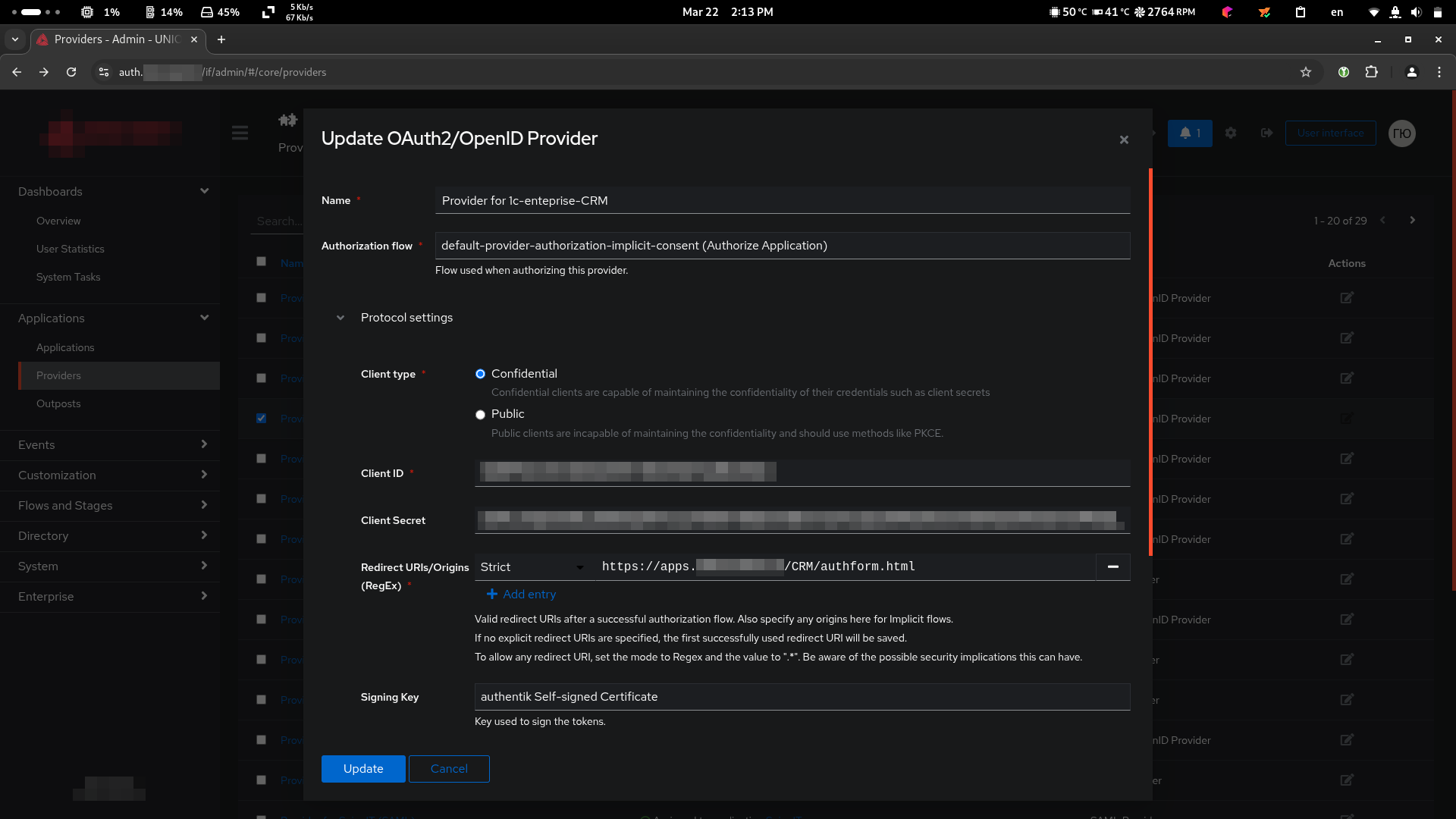Select Confidential client type
The height and width of the screenshot is (819, 1456).
click(x=480, y=374)
